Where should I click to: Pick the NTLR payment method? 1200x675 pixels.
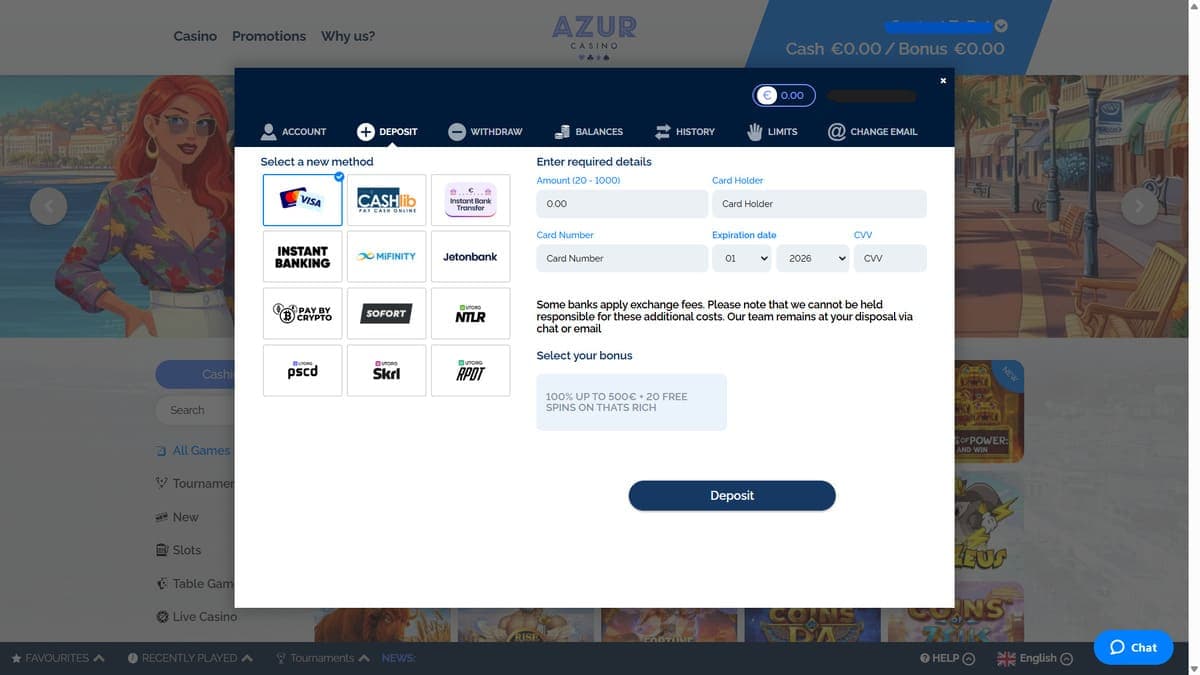click(x=471, y=314)
